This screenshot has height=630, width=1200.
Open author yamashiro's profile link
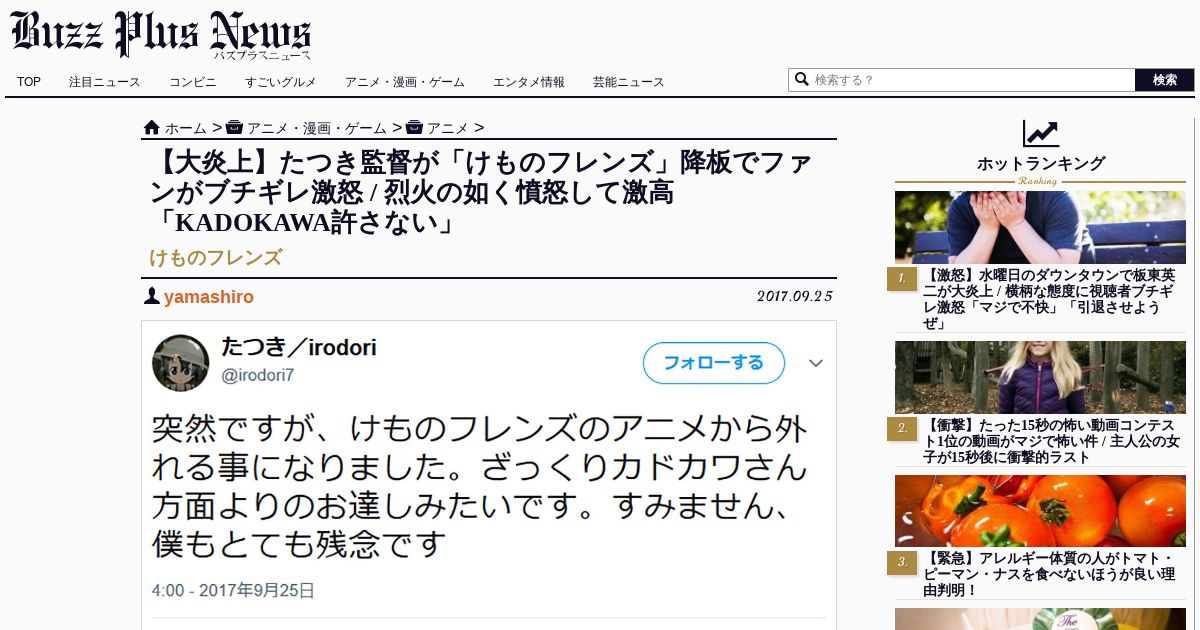[x=209, y=297]
